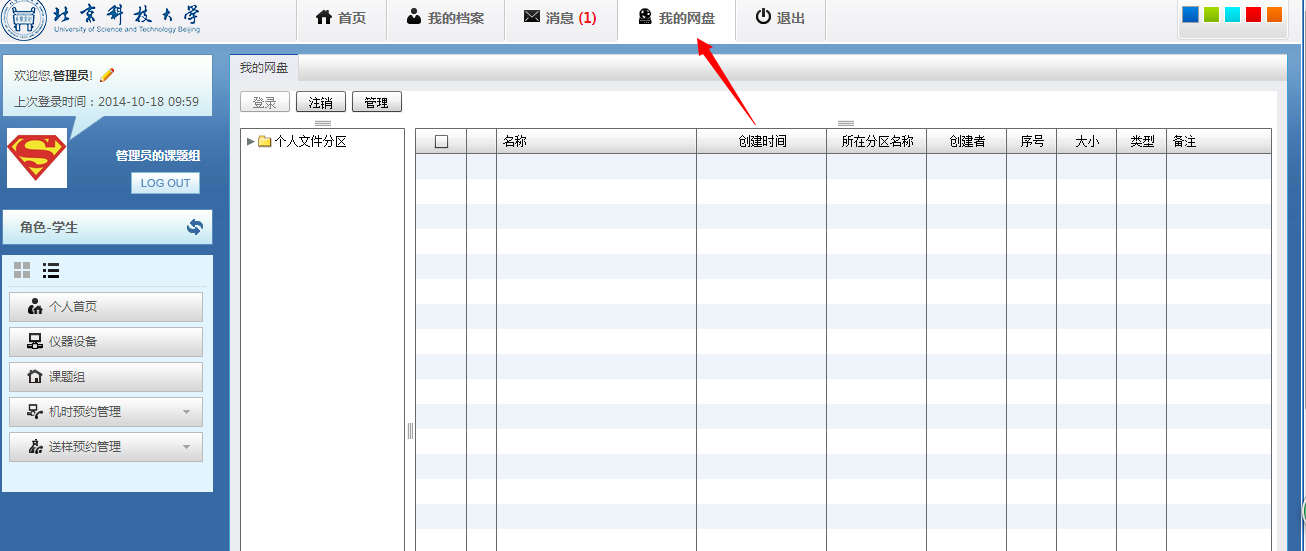1306x551 pixels.
Task: Switch to grid view icon
Action: (x=22, y=270)
